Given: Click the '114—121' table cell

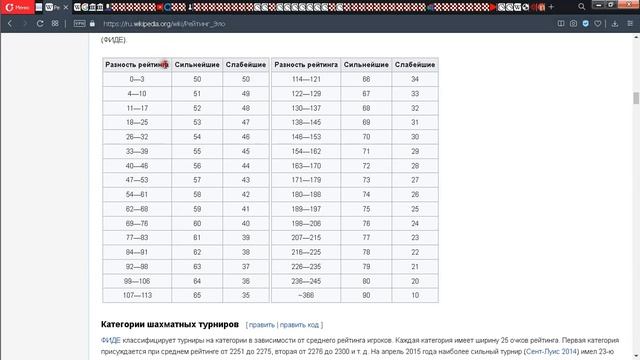Looking at the screenshot, I should [x=306, y=79].
